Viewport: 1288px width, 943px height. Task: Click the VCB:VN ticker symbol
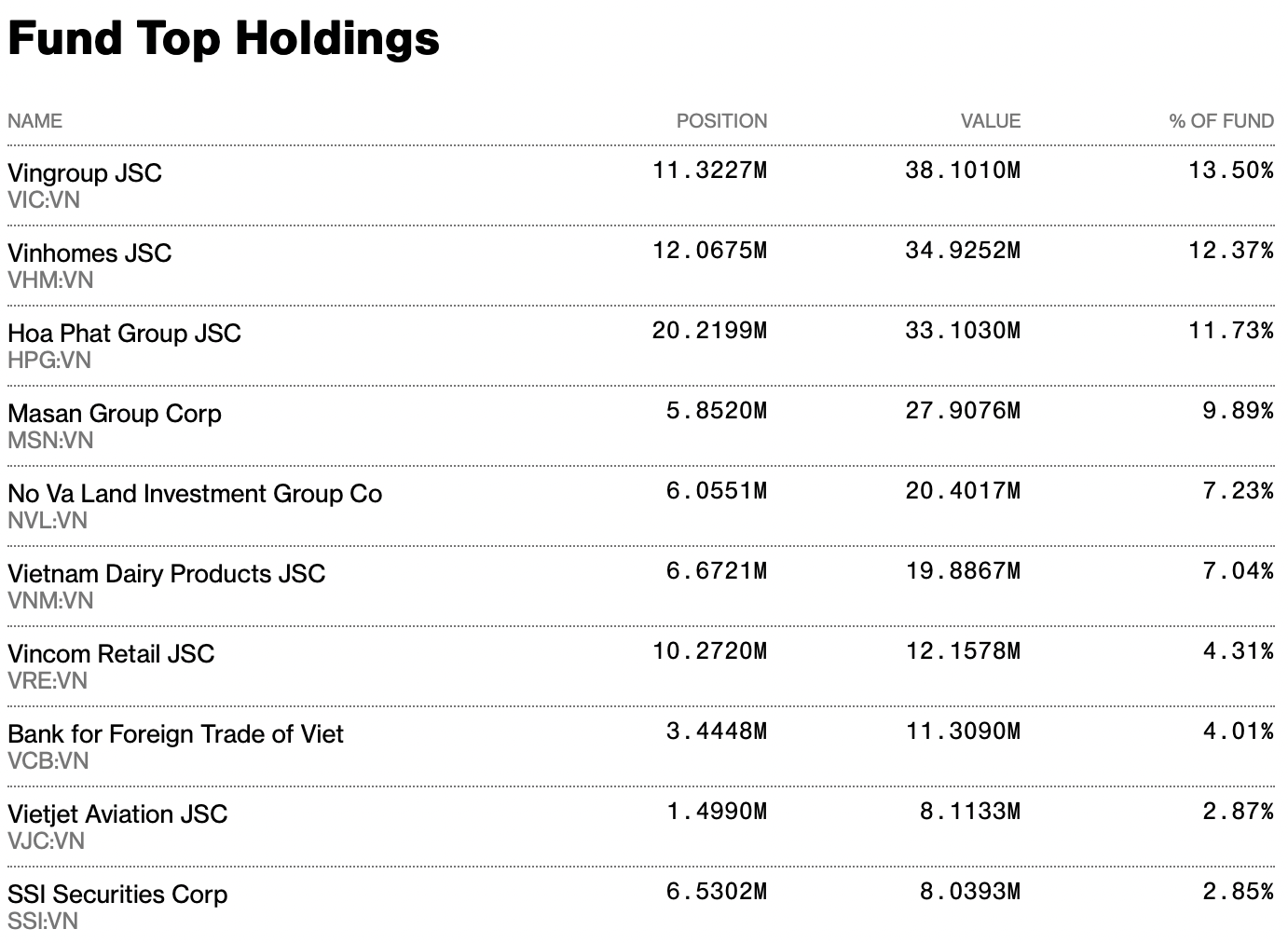tap(48, 761)
